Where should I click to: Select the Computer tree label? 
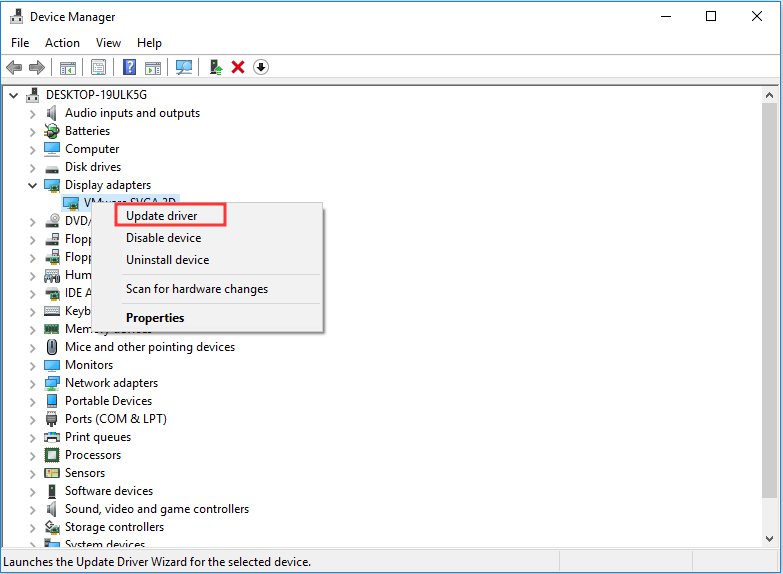(92, 149)
